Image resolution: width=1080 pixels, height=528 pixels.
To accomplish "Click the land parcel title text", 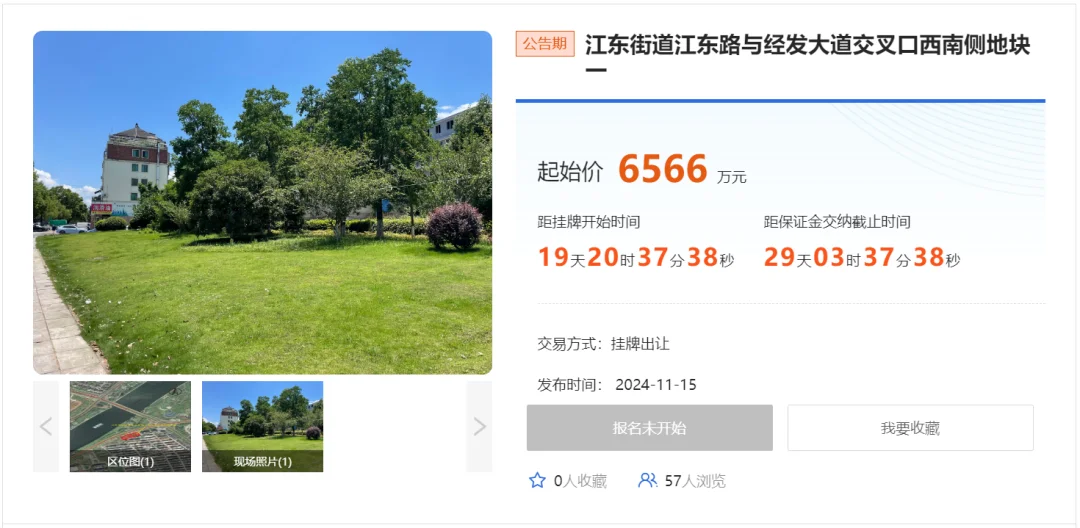I will coord(808,57).
